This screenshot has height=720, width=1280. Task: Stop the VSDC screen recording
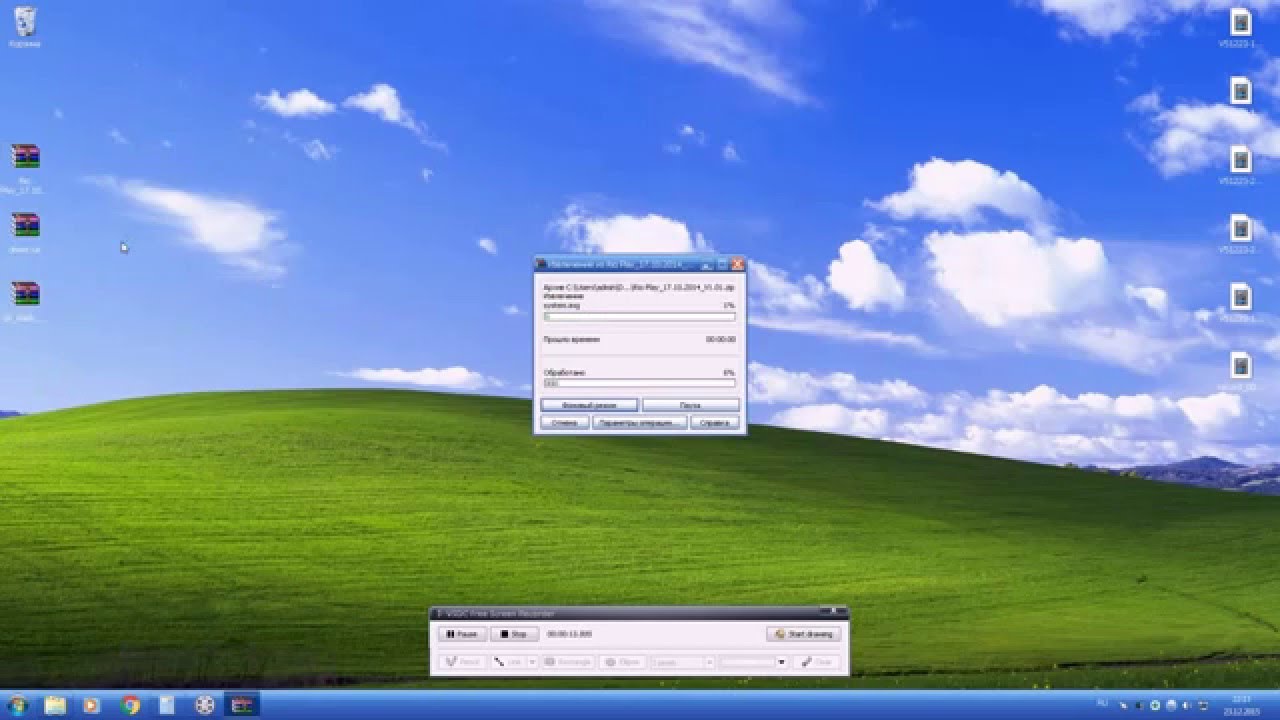(x=514, y=634)
